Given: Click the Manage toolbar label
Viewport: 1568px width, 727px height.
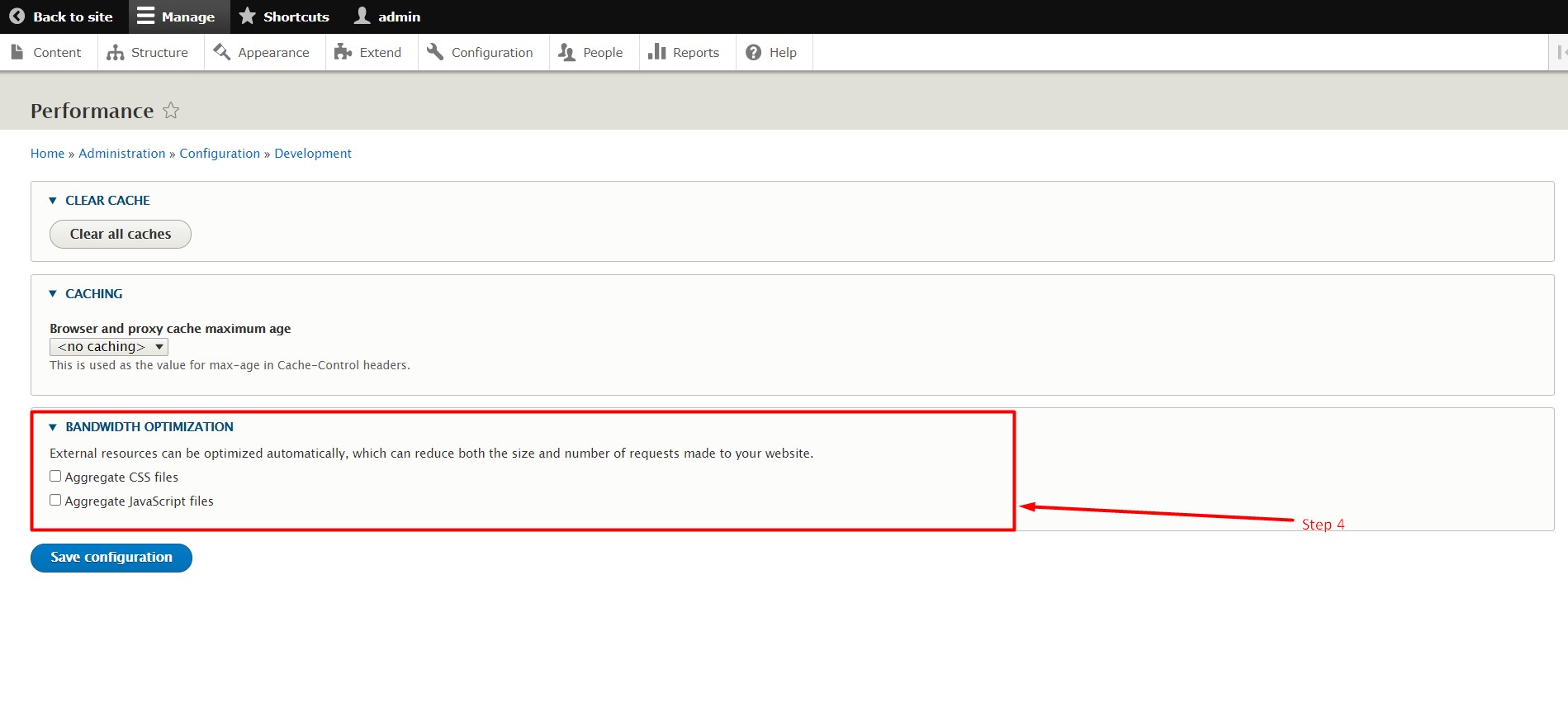Looking at the screenshot, I should pos(188,17).
